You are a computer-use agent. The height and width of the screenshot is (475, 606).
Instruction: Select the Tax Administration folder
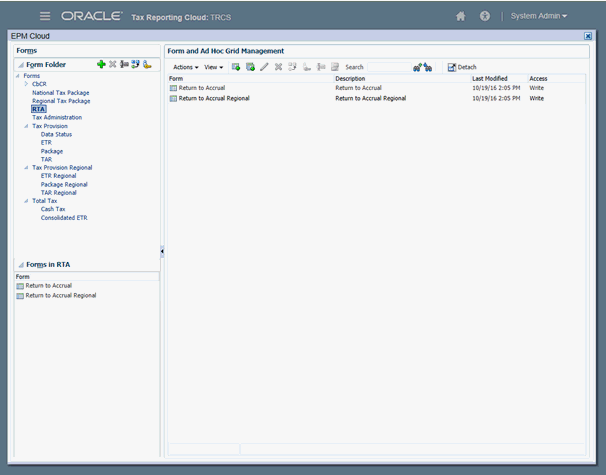point(57,117)
